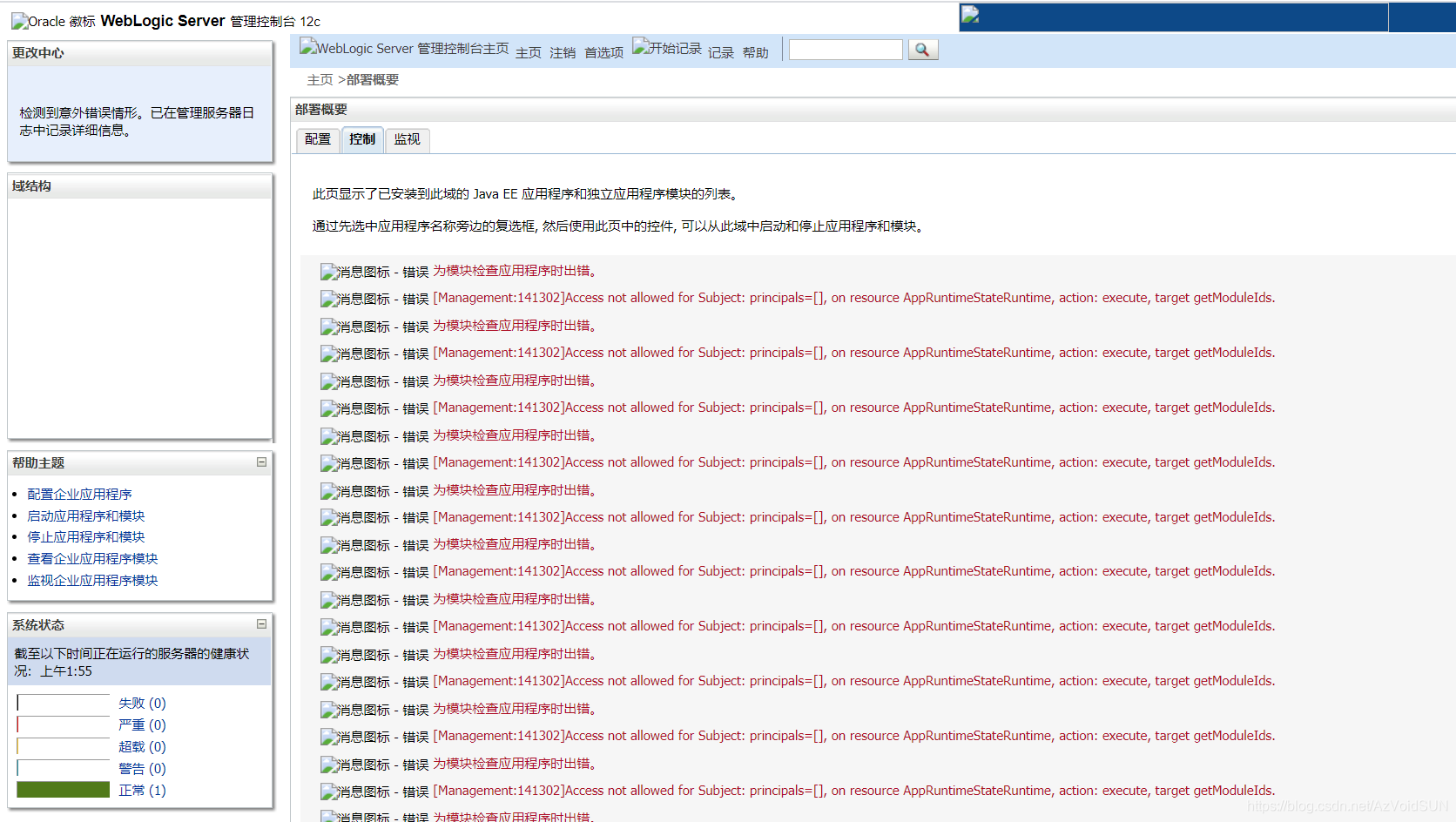Click the 严重 health bar
Screen dimensions: 1456x822
click(64, 724)
